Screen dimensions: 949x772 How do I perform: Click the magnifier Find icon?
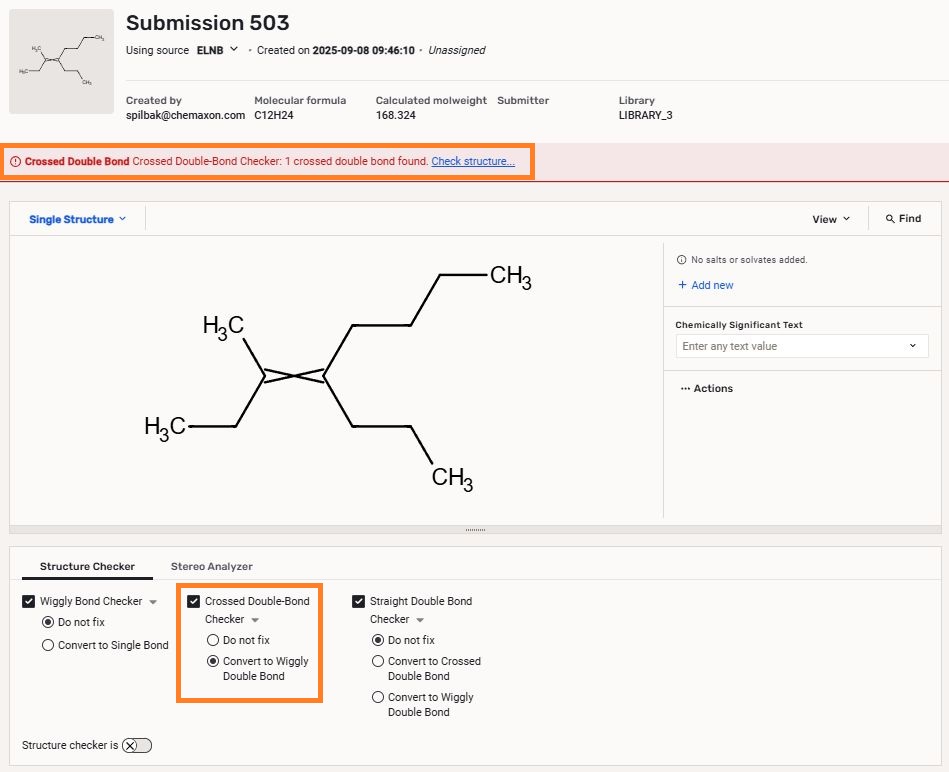(x=890, y=219)
